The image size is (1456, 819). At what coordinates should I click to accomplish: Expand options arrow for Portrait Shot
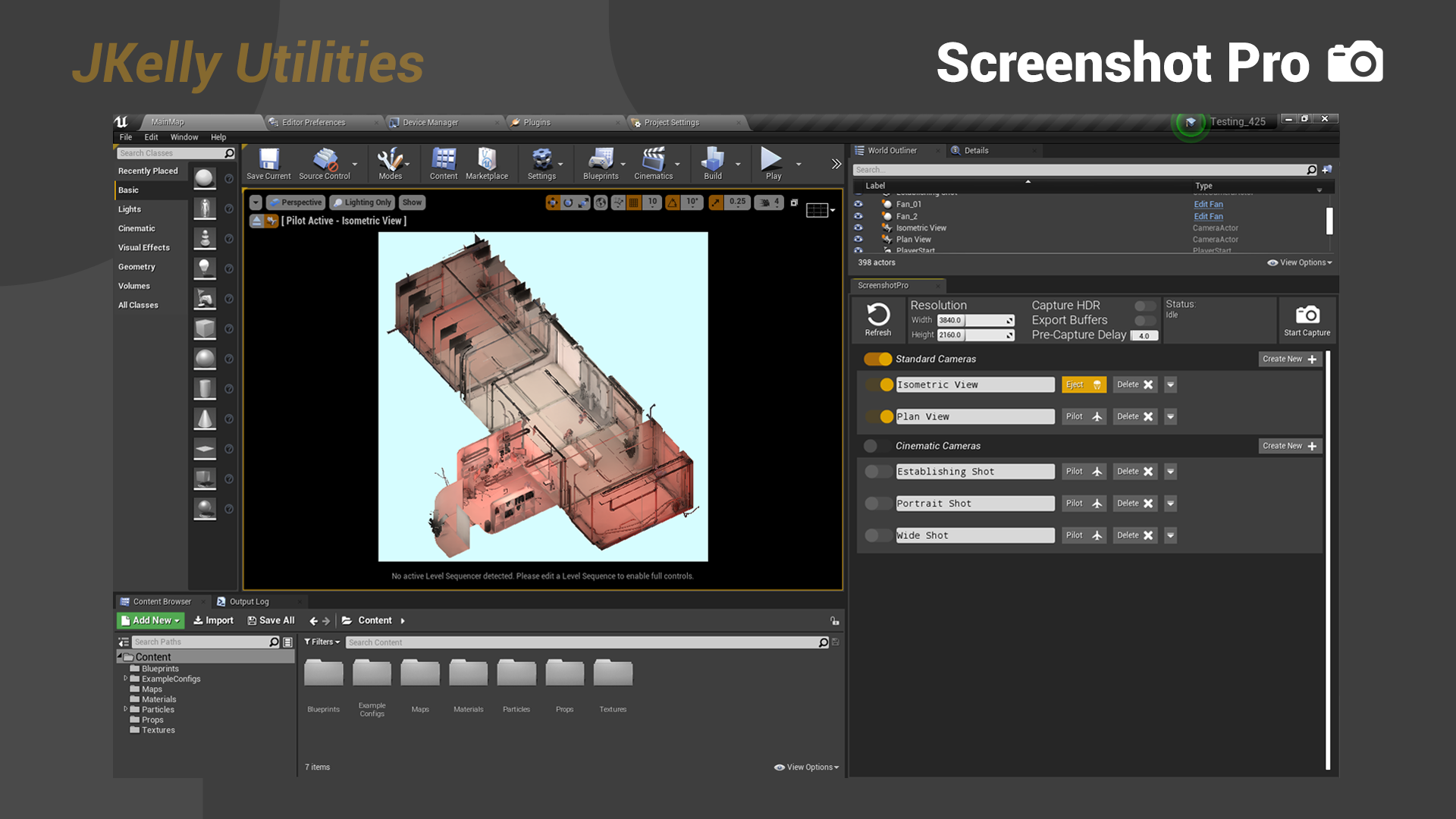[1170, 504]
